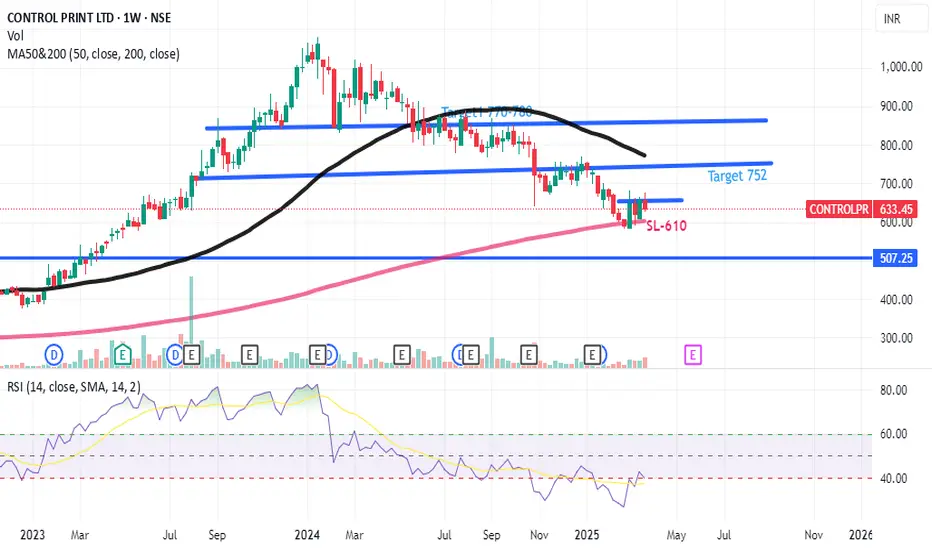Open the D dividend marker near February 2023

(x=54, y=356)
